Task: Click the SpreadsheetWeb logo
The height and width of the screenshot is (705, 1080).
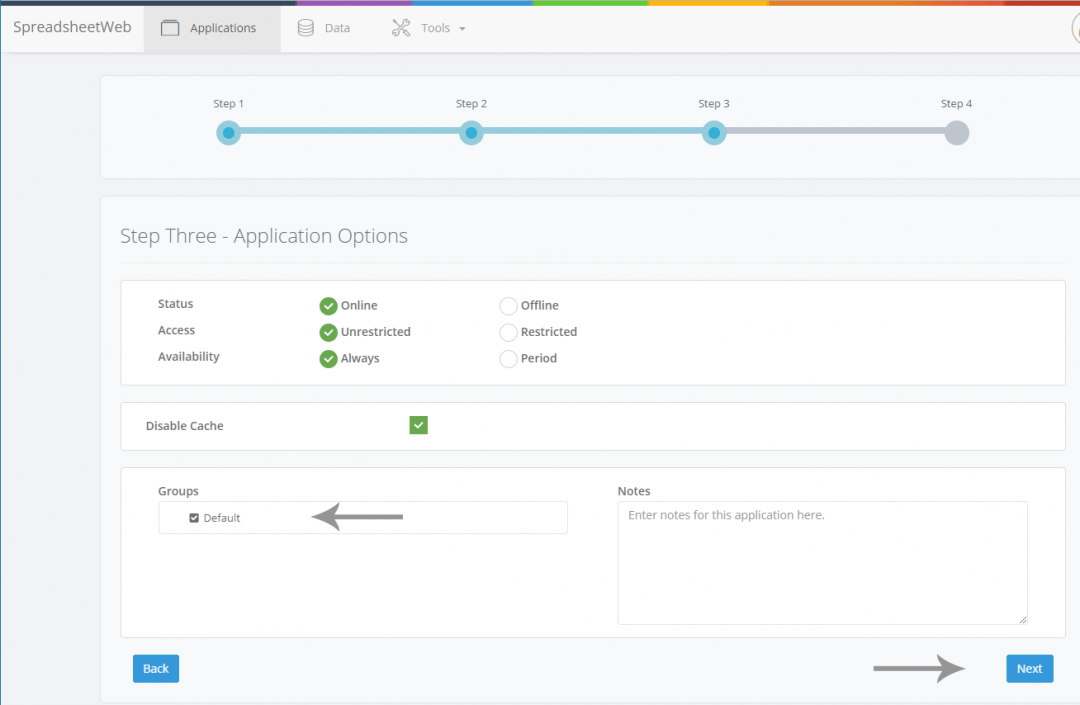Action: [71, 27]
